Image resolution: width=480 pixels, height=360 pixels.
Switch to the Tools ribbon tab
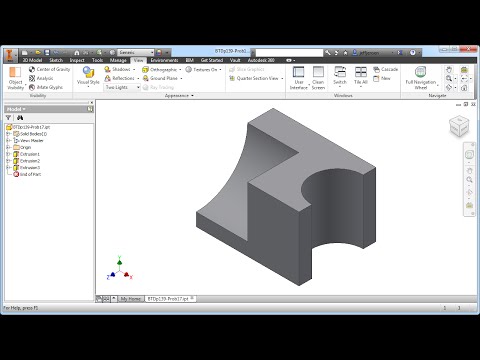97,60
